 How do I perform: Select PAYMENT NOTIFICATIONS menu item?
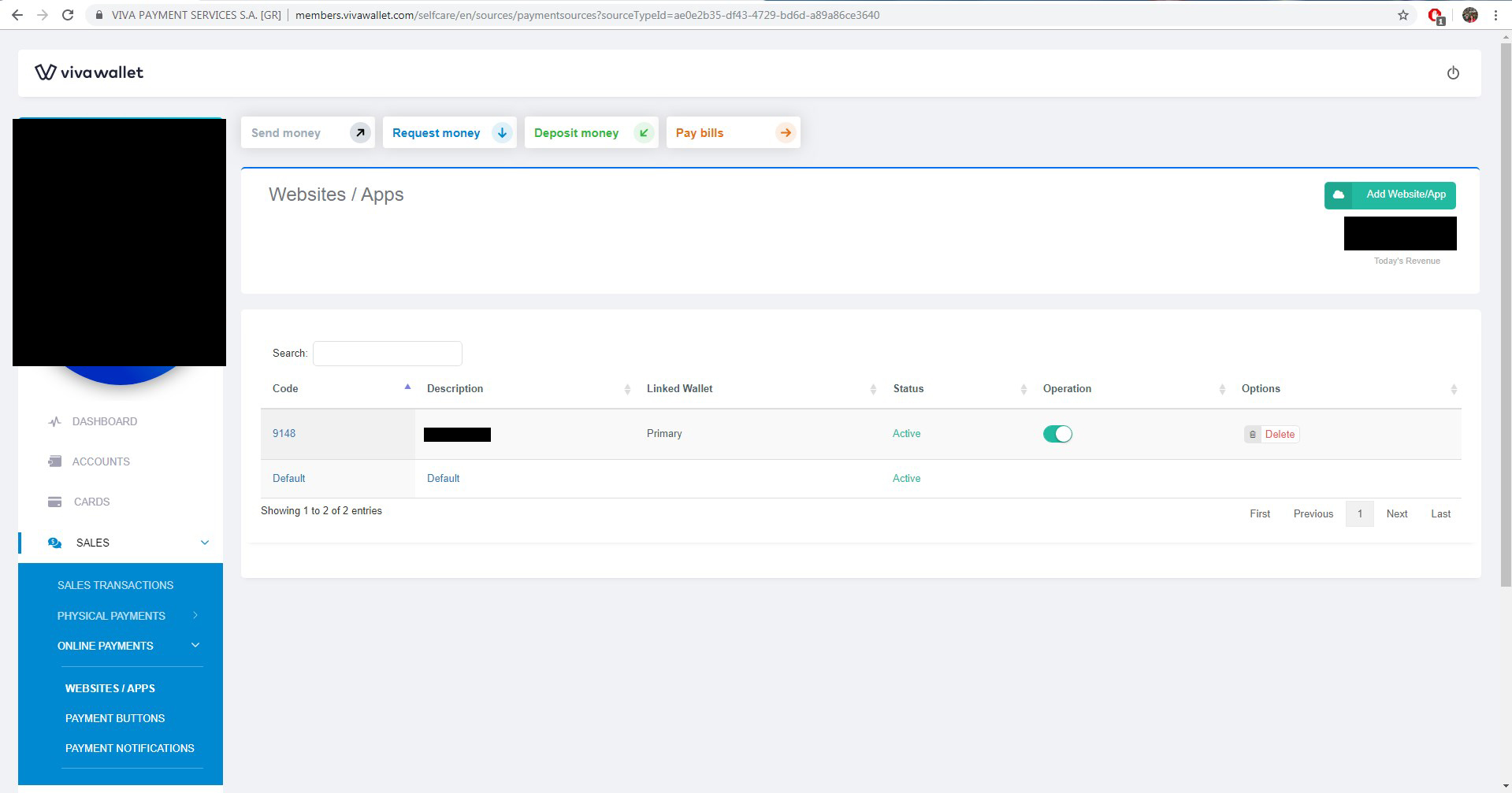[x=130, y=748]
